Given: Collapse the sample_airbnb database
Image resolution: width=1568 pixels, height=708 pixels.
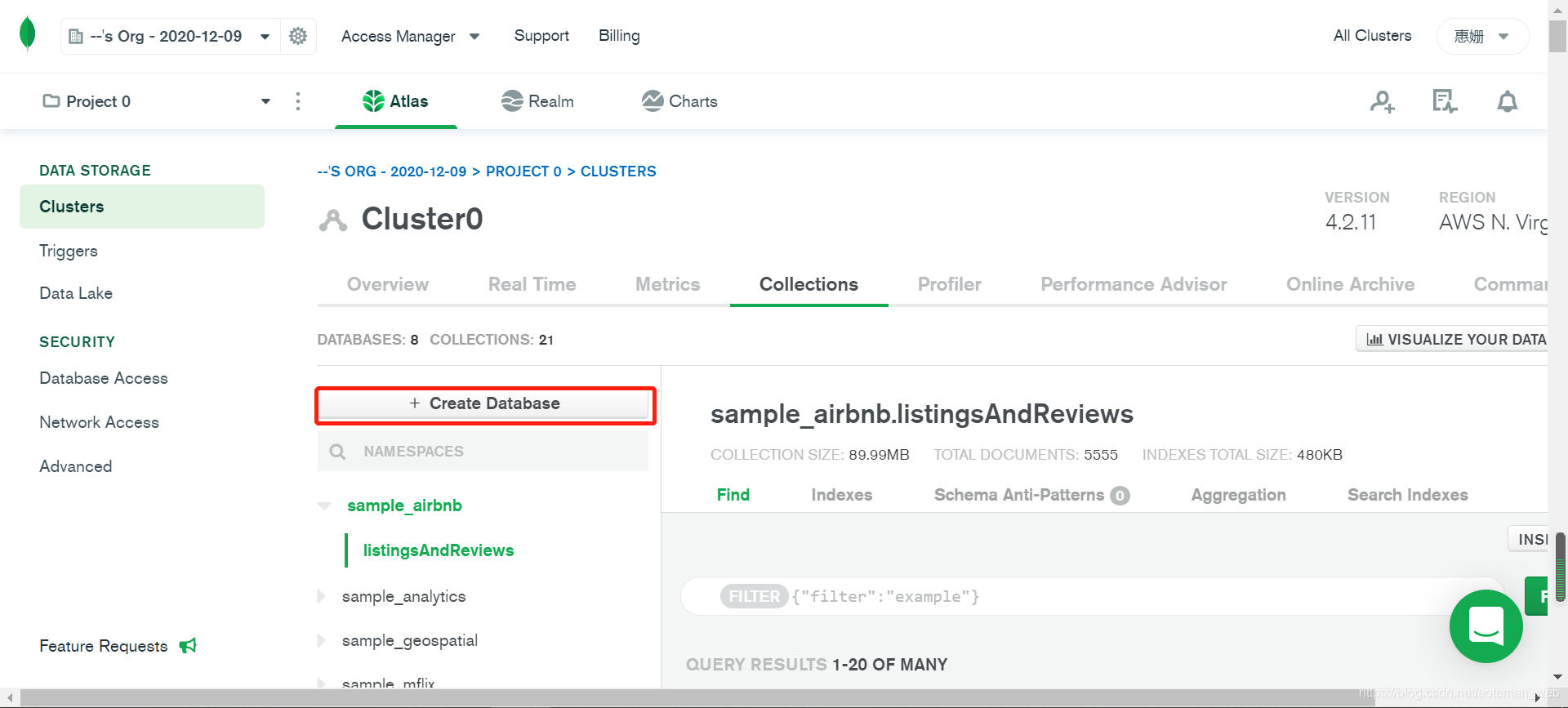Looking at the screenshot, I should pos(324,506).
